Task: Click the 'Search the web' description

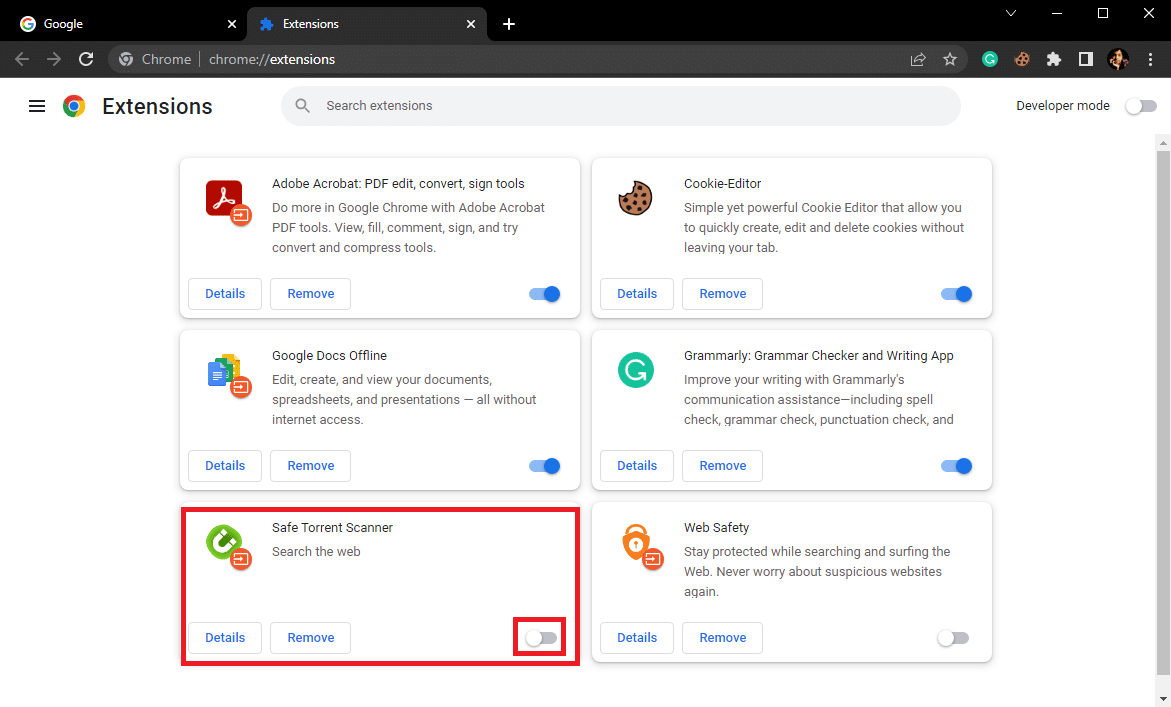Action: pyautogui.click(x=316, y=552)
